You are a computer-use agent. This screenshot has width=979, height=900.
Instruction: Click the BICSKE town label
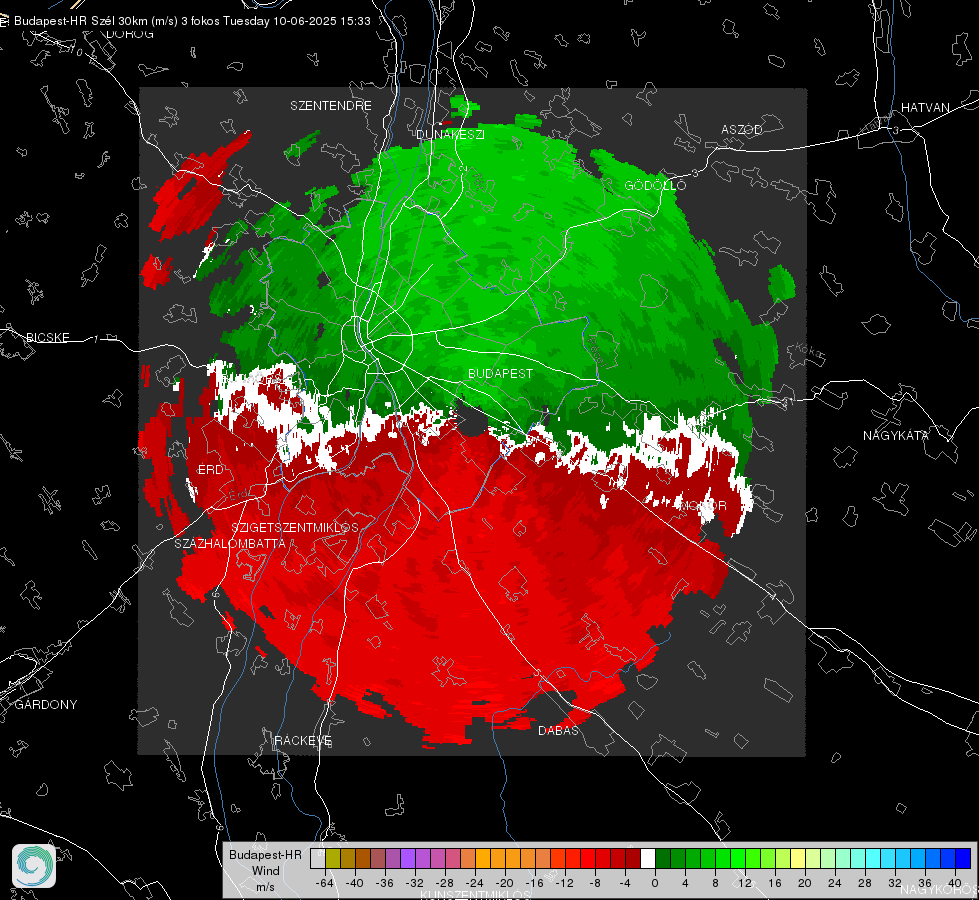pyautogui.click(x=47, y=337)
